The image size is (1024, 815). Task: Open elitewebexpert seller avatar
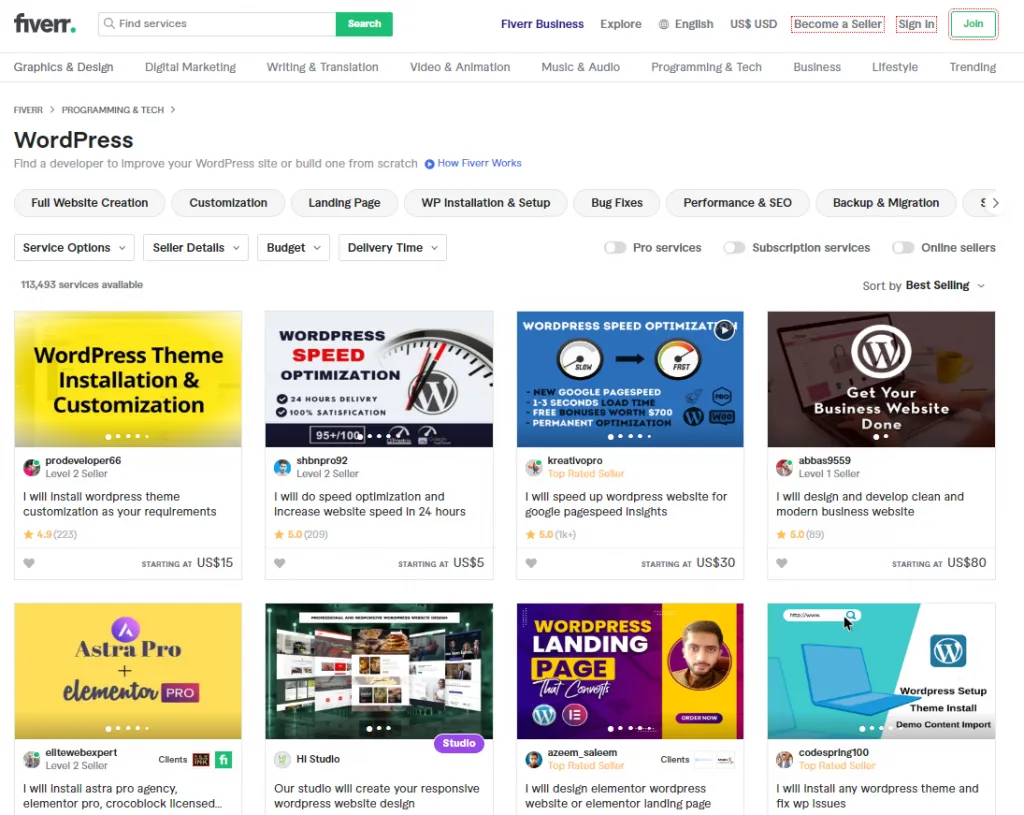point(32,759)
